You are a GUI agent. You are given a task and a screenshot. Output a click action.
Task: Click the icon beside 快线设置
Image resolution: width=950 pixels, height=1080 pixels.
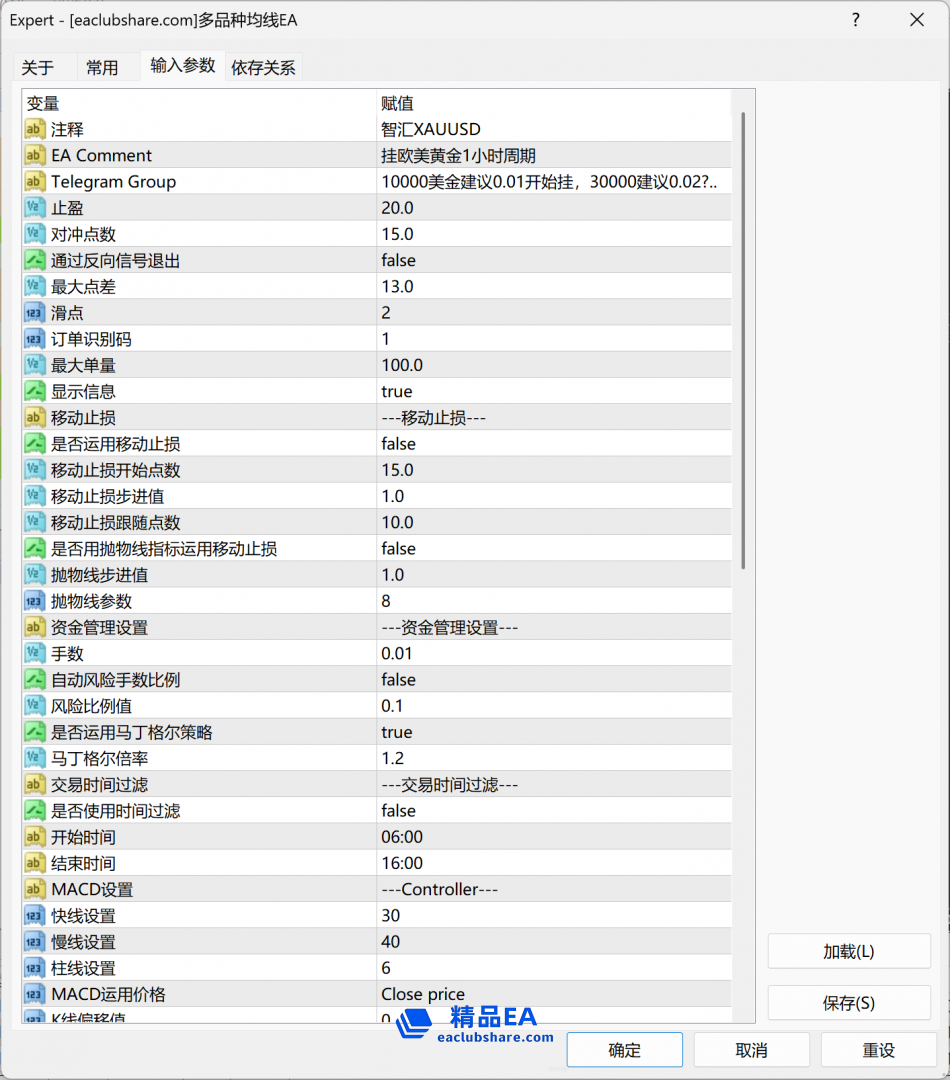point(35,915)
